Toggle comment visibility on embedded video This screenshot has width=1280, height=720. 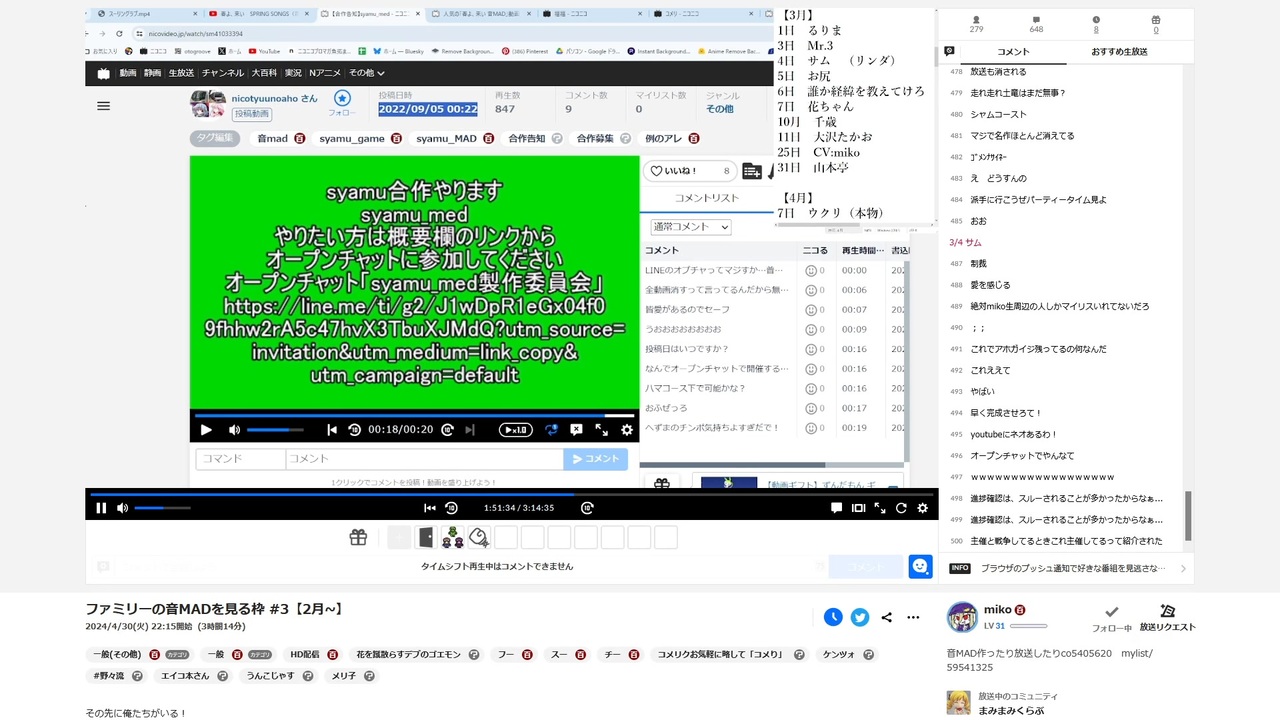point(576,430)
